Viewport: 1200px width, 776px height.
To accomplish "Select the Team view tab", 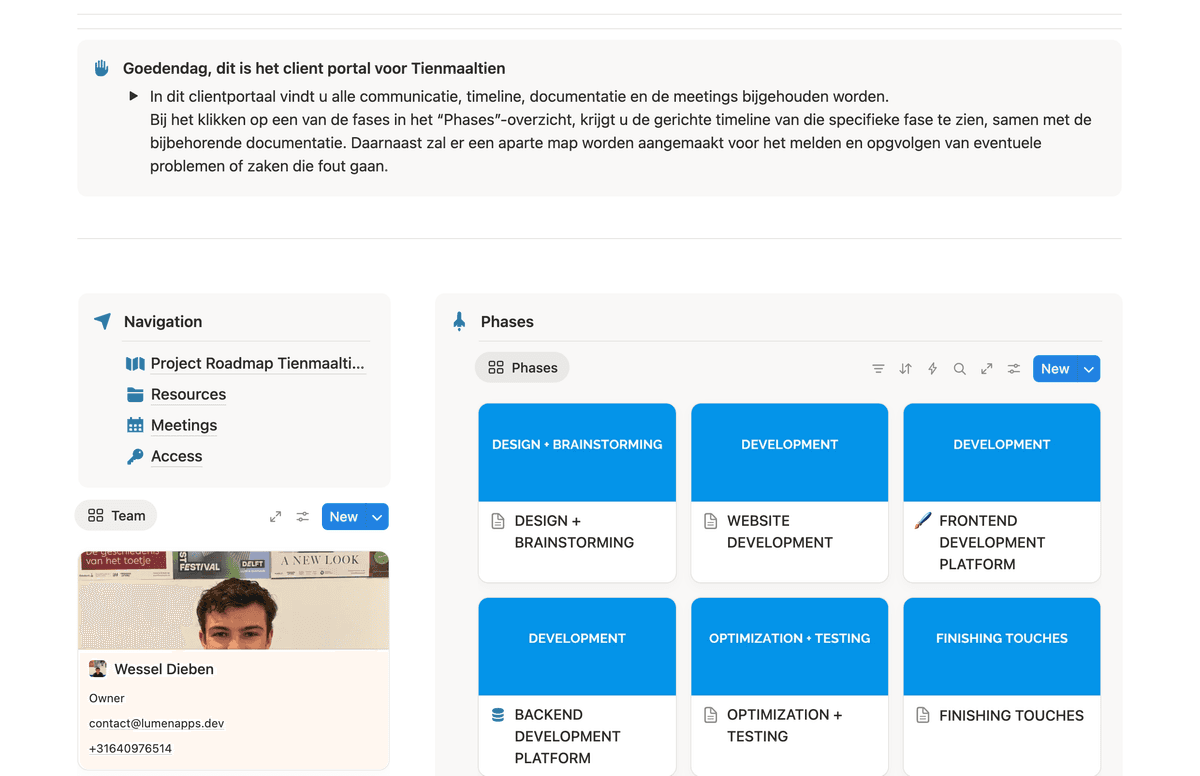I will pos(116,516).
